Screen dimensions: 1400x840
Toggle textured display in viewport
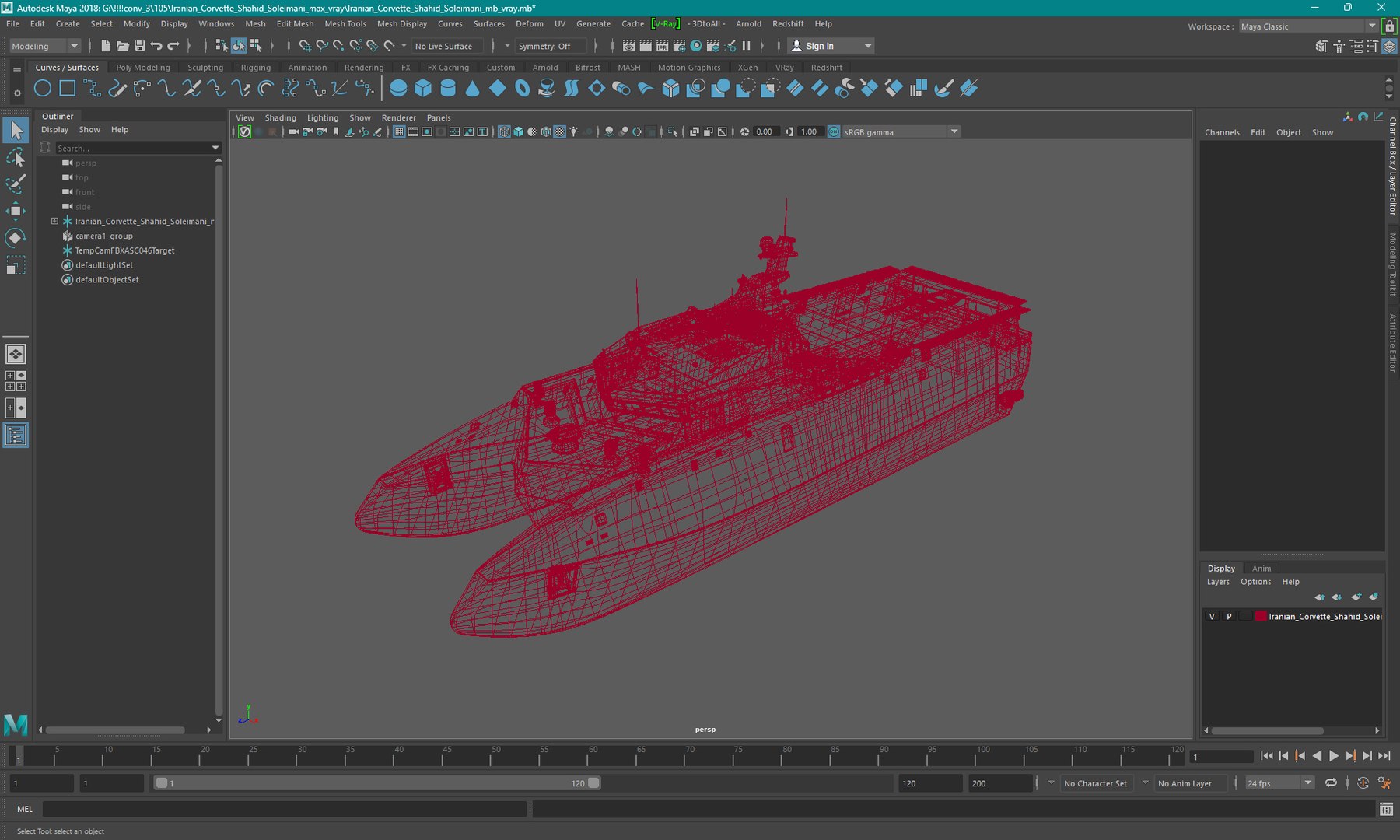[559, 131]
